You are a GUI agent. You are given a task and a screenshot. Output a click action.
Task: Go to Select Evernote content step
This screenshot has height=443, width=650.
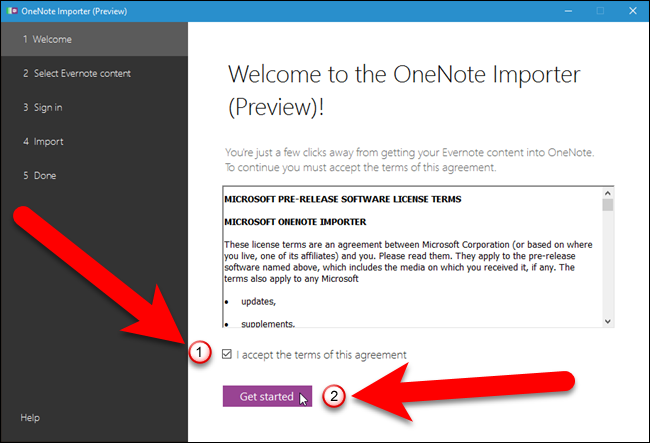[94, 73]
